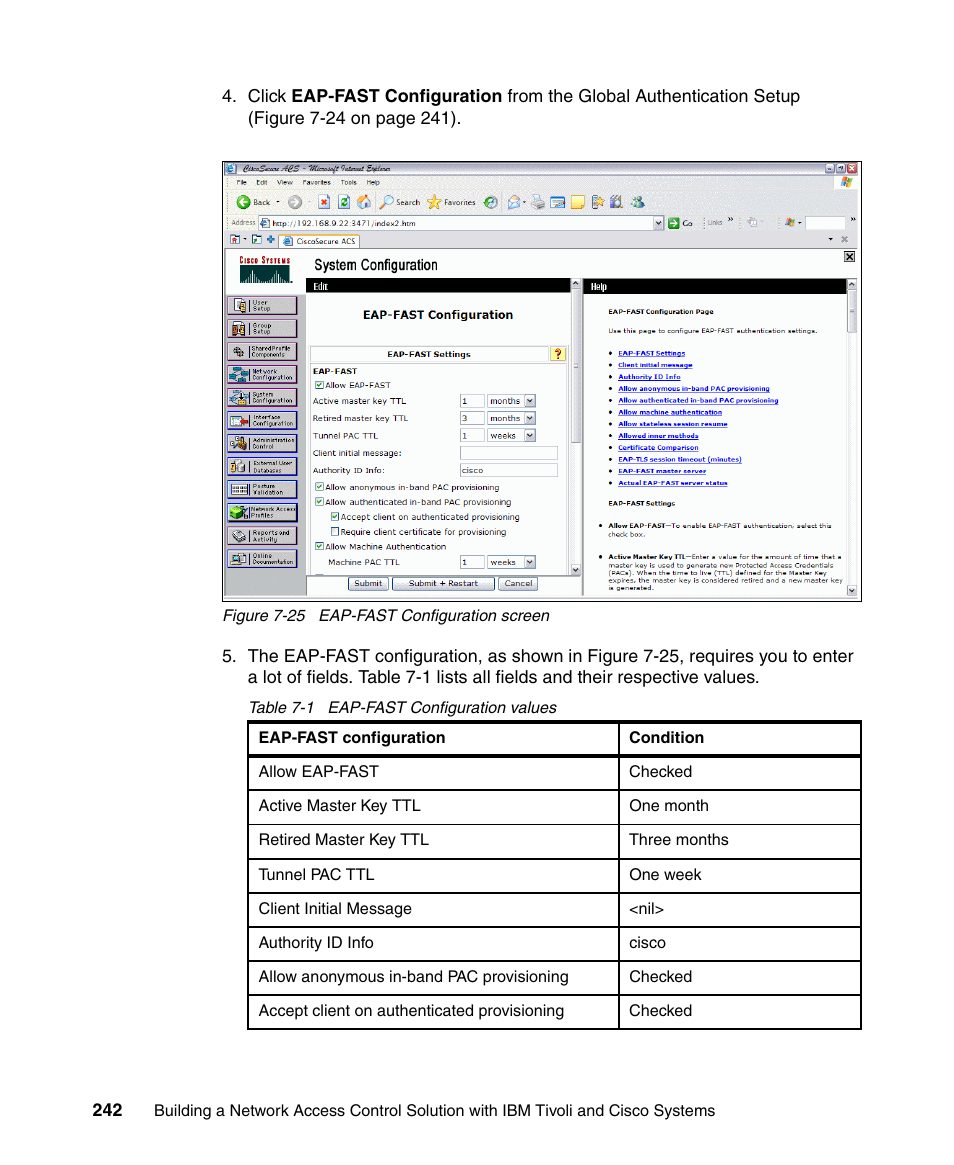Enable Require client certificate for provisioning
This screenshot has height=1165, width=954.
tap(335, 532)
